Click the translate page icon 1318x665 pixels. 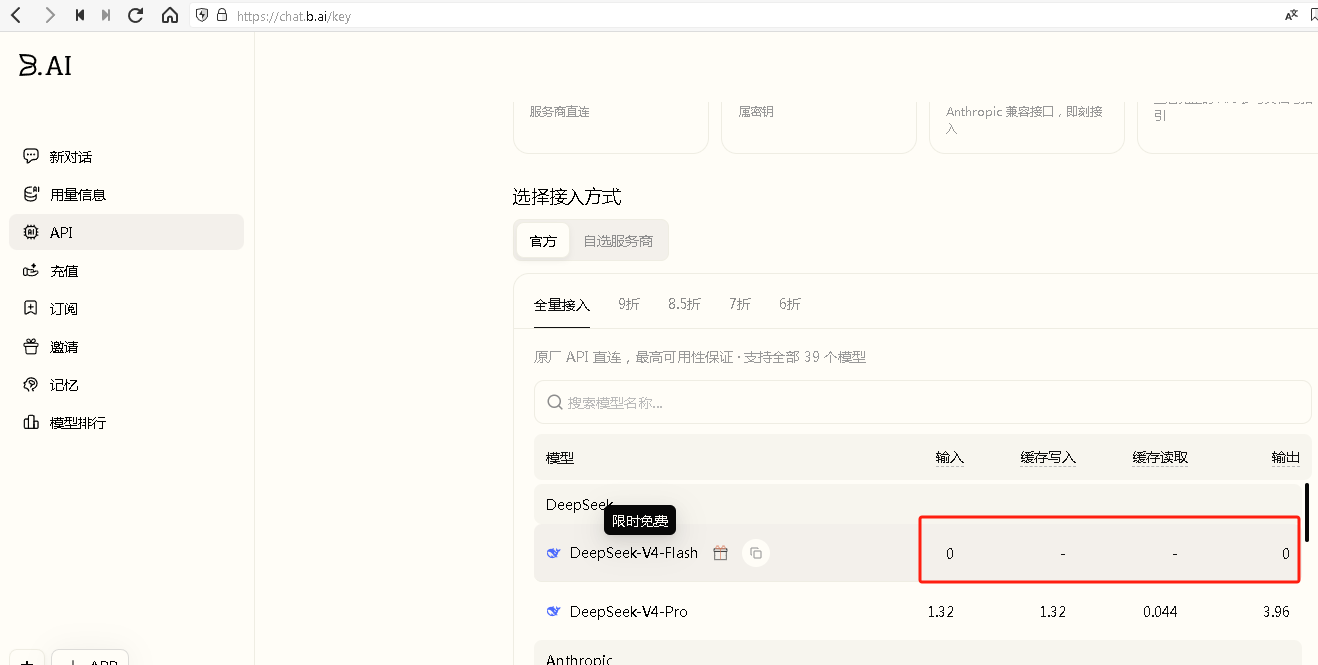[1291, 15]
